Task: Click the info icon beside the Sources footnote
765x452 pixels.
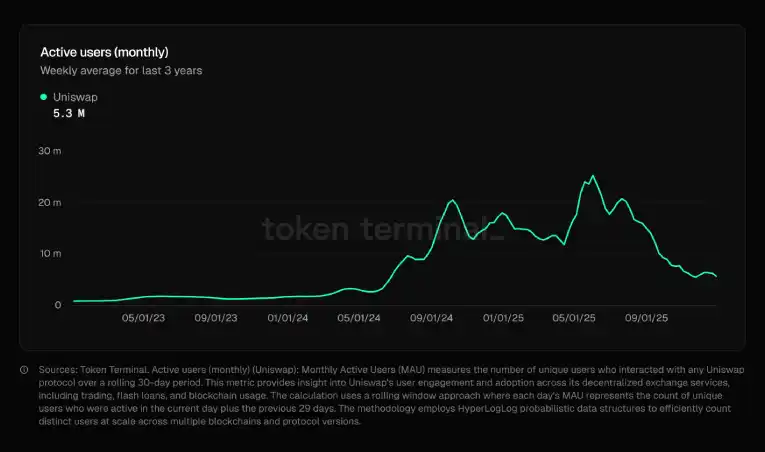Action: 24,370
